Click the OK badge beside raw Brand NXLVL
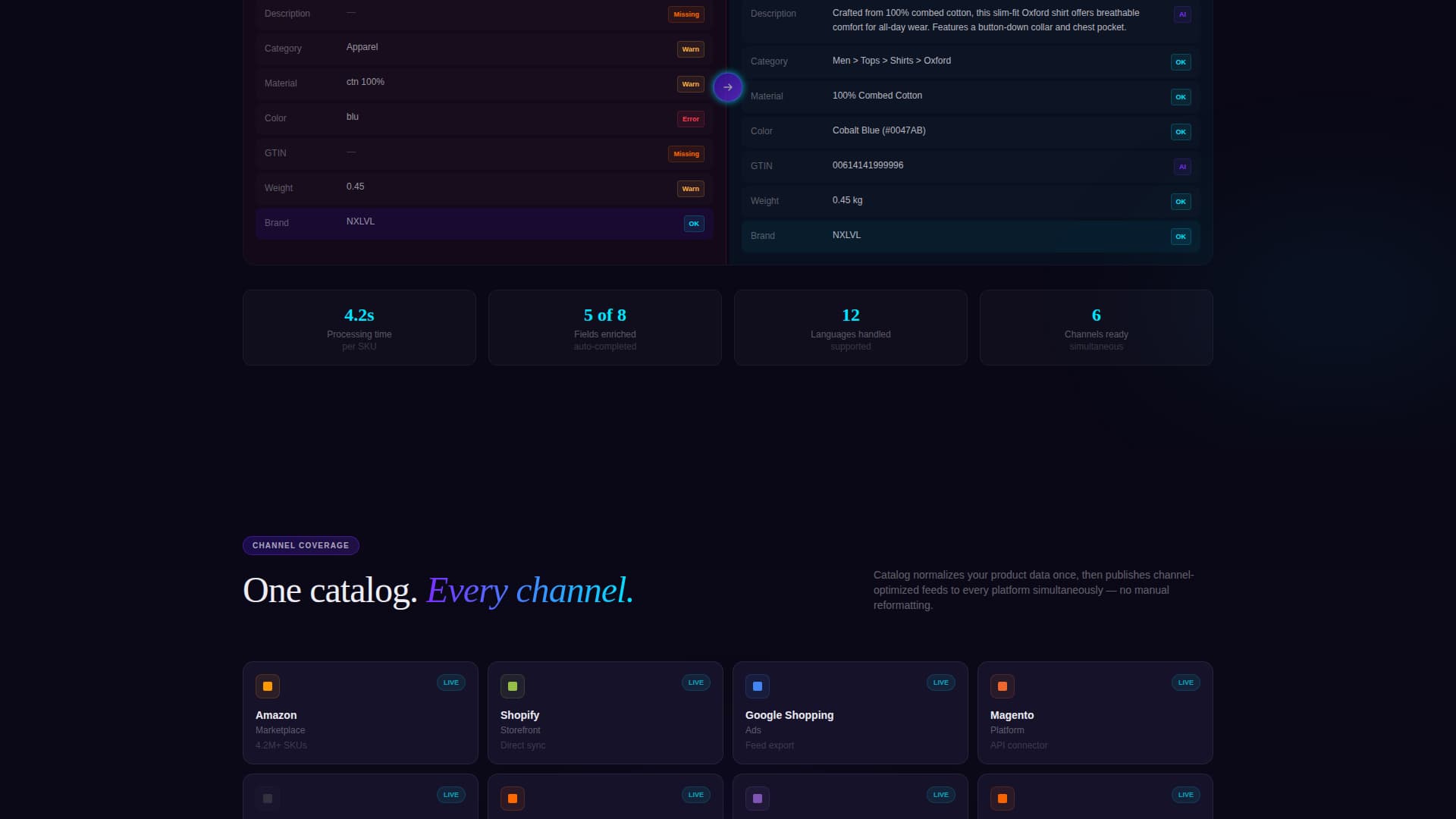The width and height of the screenshot is (1456, 819). tap(694, 224)
